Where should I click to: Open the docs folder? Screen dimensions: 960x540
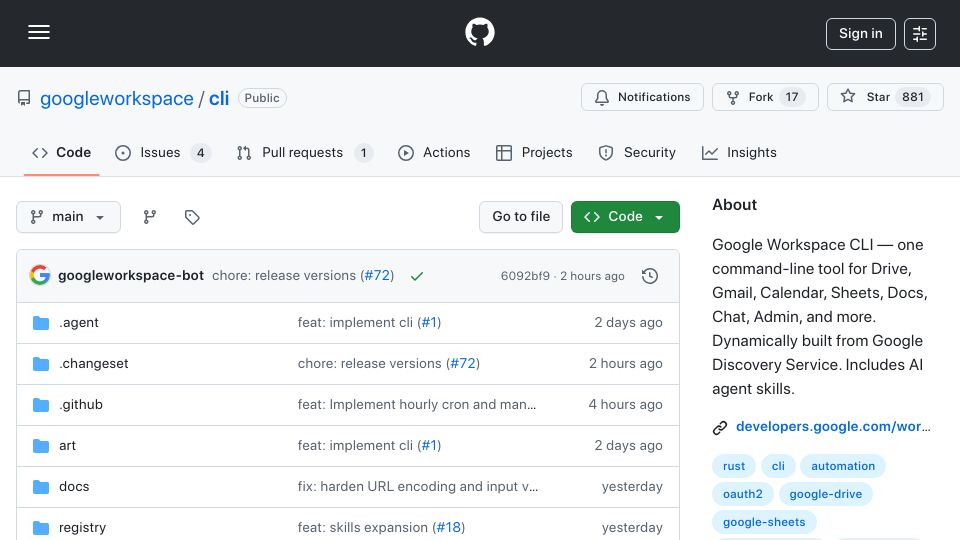pos(74,487)
